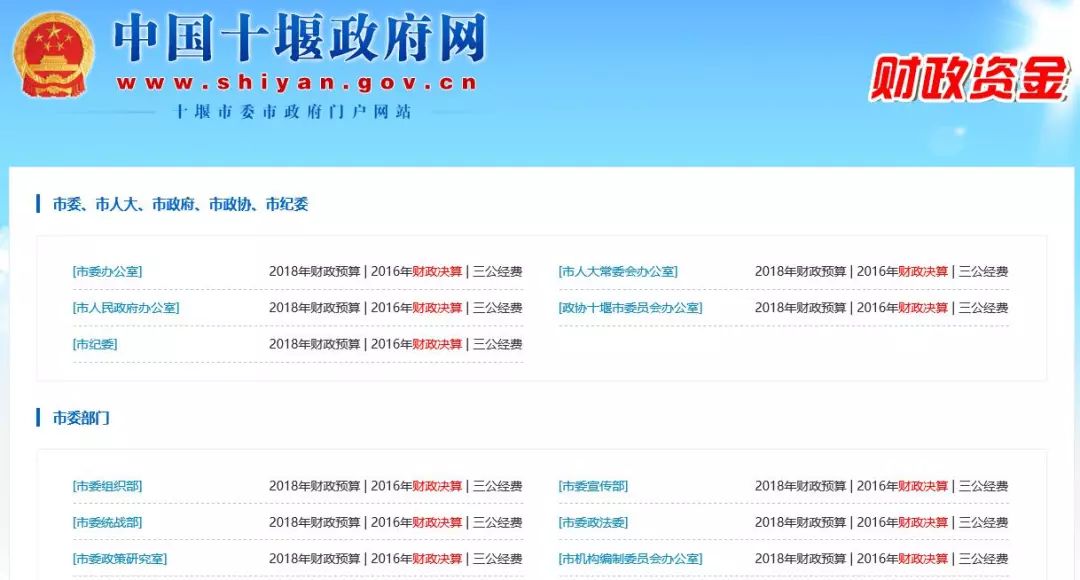Open 三公经费 for 市委办公室

pos(497,271)
